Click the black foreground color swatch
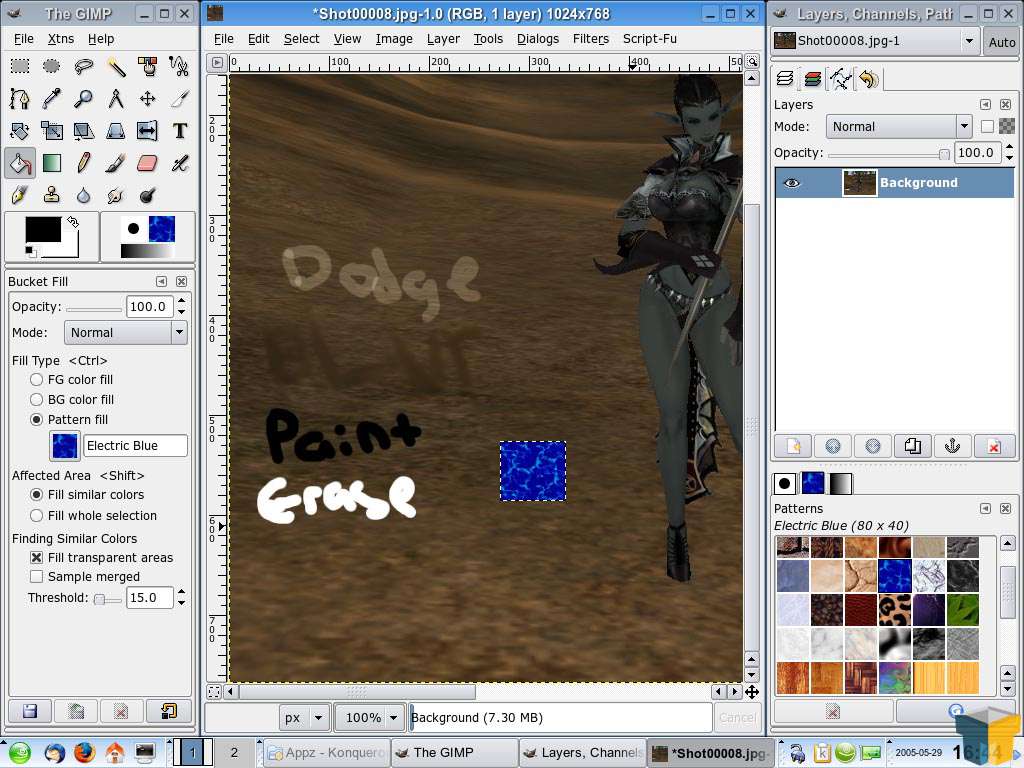This screenshot has height=768, width=1024. point(43,230)
